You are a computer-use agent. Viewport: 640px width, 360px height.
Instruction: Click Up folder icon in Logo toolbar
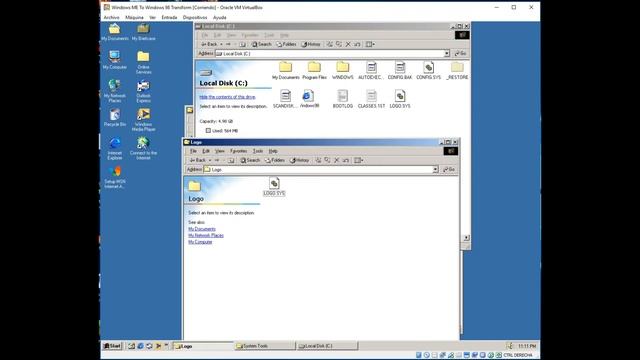[x=231, y=160]
